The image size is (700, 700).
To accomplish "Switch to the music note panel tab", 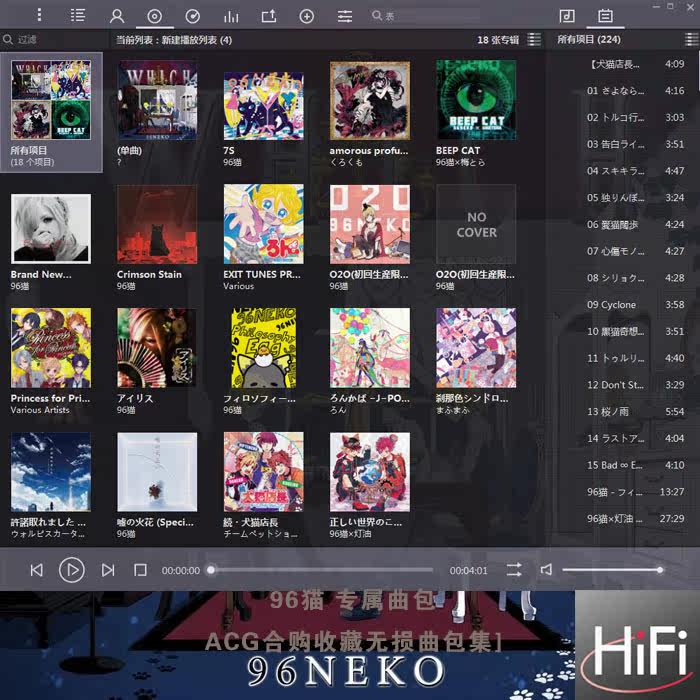I will [x=567, y=16].
